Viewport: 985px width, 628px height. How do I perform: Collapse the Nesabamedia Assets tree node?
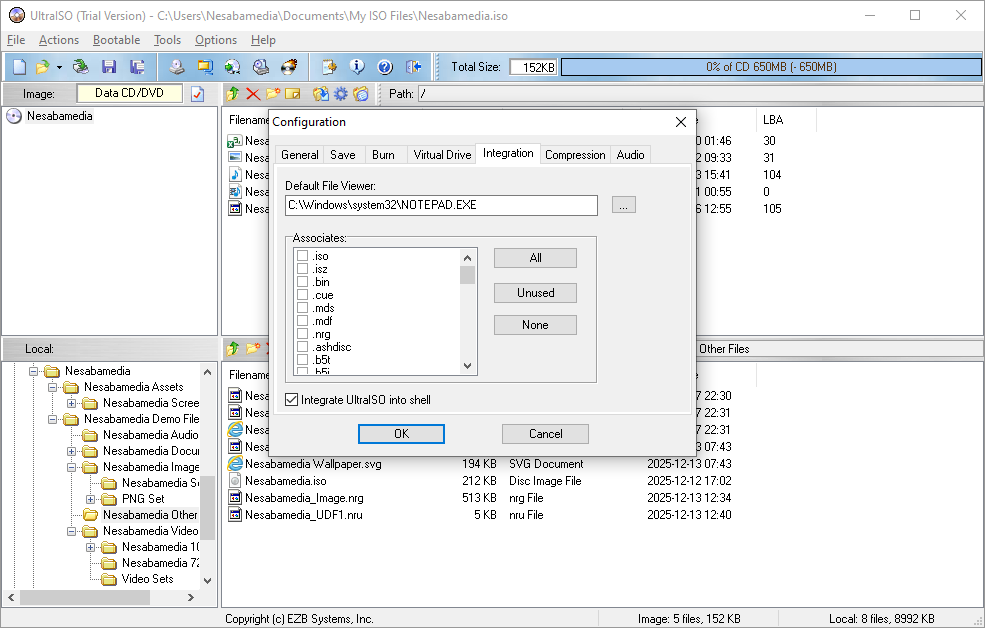point(52,387)
